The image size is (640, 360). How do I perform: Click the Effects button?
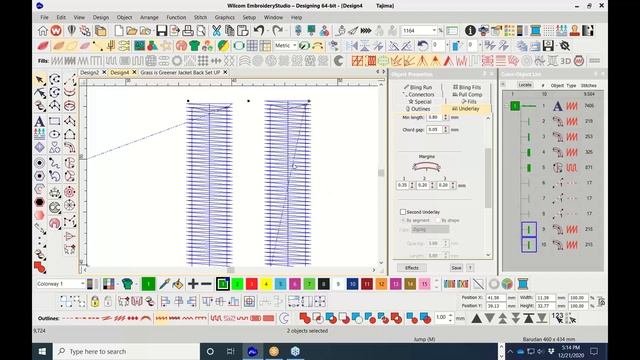(x=412, y=268)
